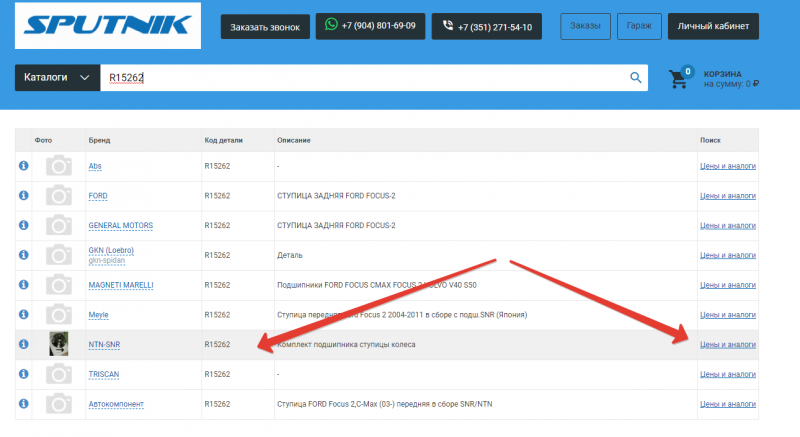The height and width of the screenshot is (437, 800).
Task: Click the SPUTNIK logo
Action: tap(108, 25)
